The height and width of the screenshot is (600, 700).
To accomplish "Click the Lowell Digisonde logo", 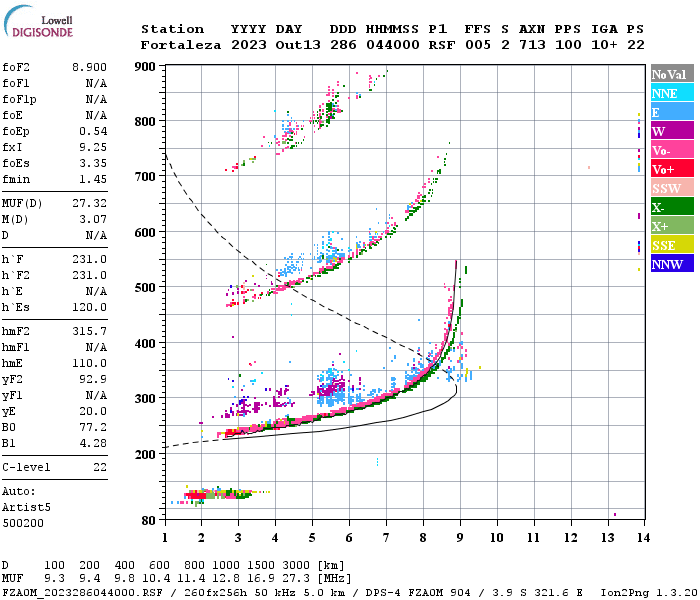I will [x=38, y=21].
